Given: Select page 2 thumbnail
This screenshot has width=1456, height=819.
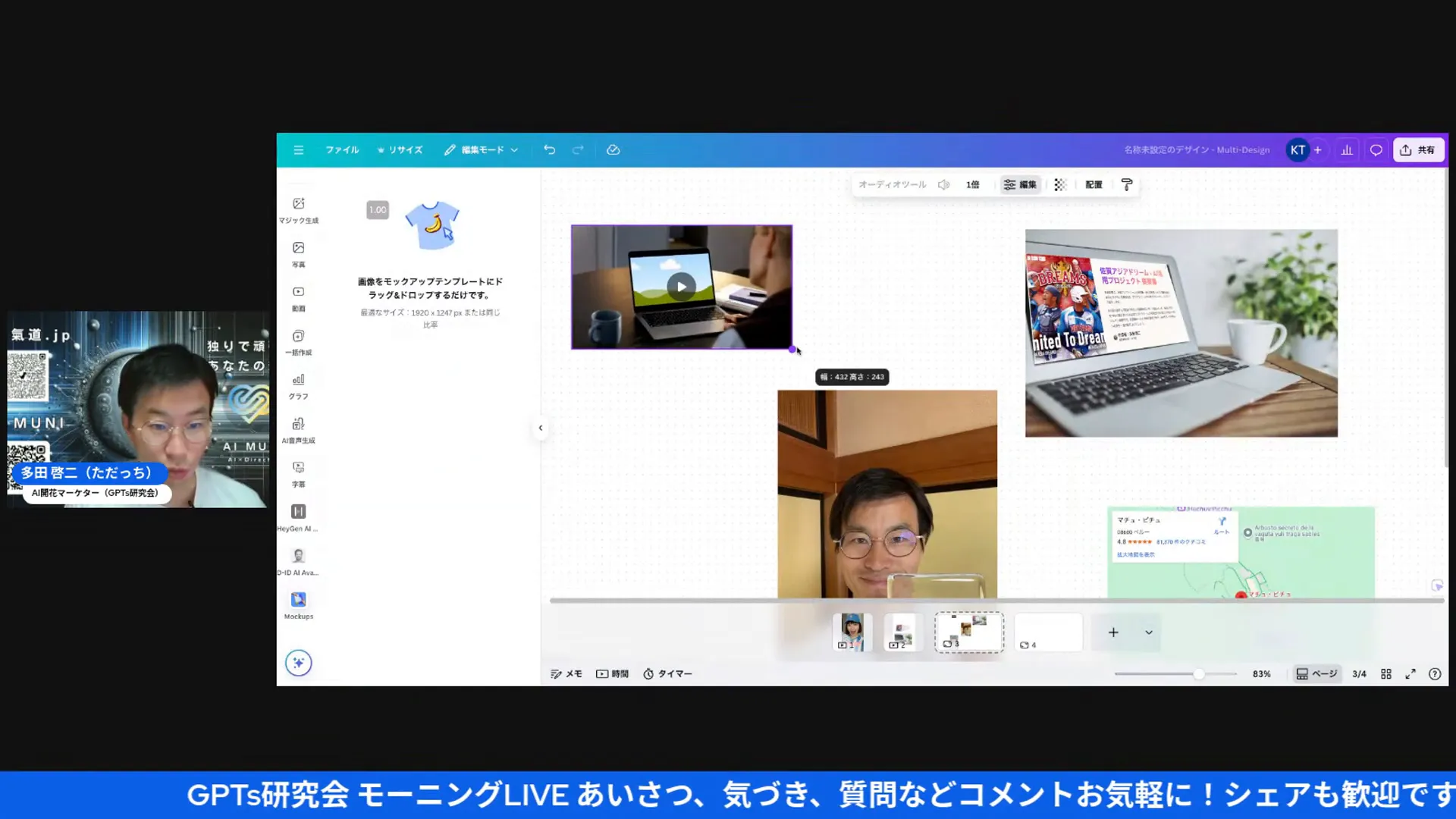Looking at the screenshot, I should coord(902,632).
